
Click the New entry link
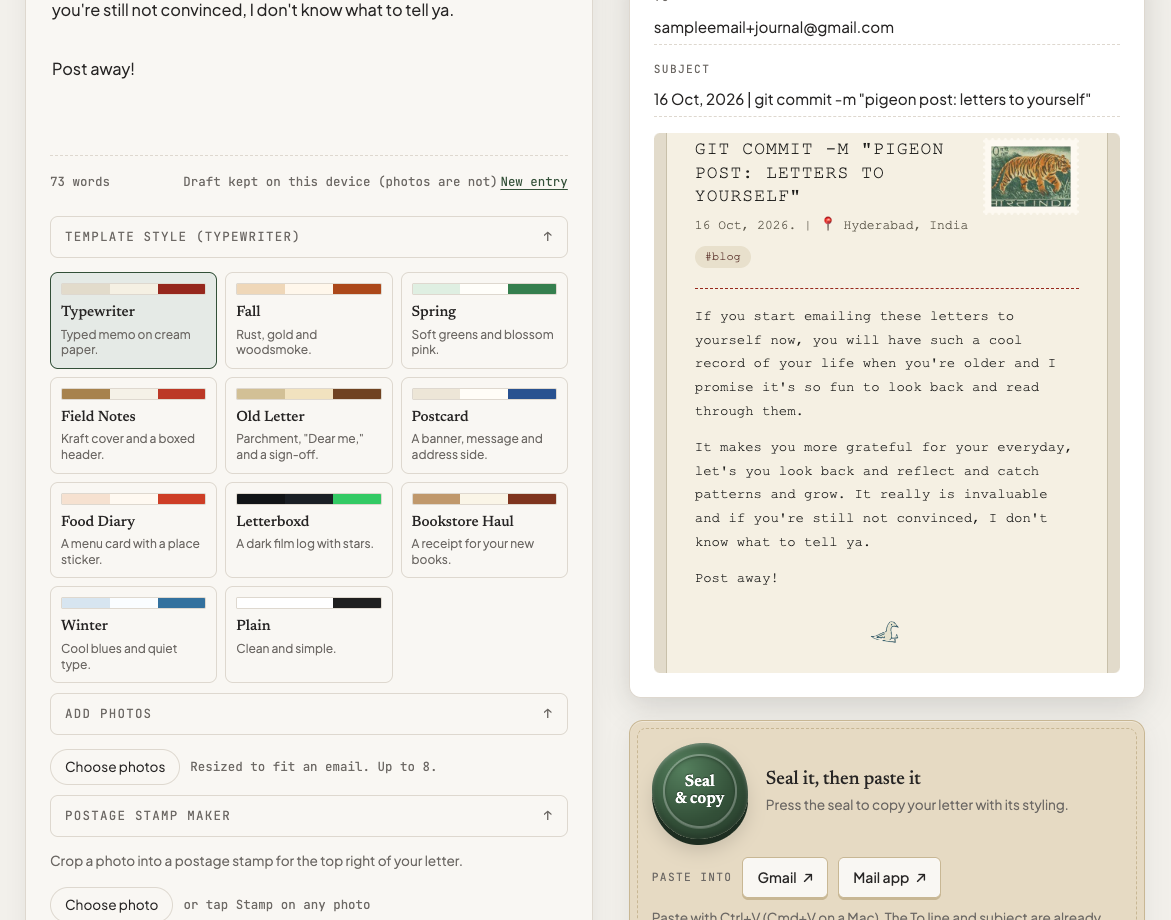(x=534, y=182)
